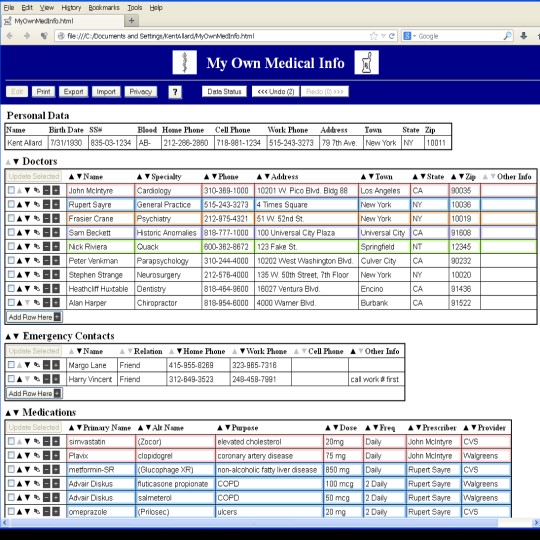
Task: Click the horizontal scrollbar at page bottom
Action: tap(254, 523)
